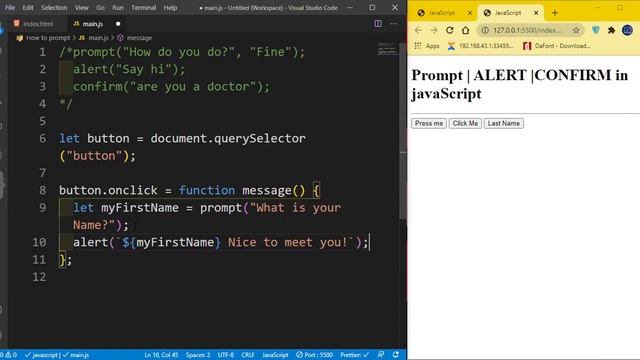Image resolution: width=640 pixels, height=360 pixels.
Task: Open the Apps bookmark shortcut
Action: [x=427, y=46]
